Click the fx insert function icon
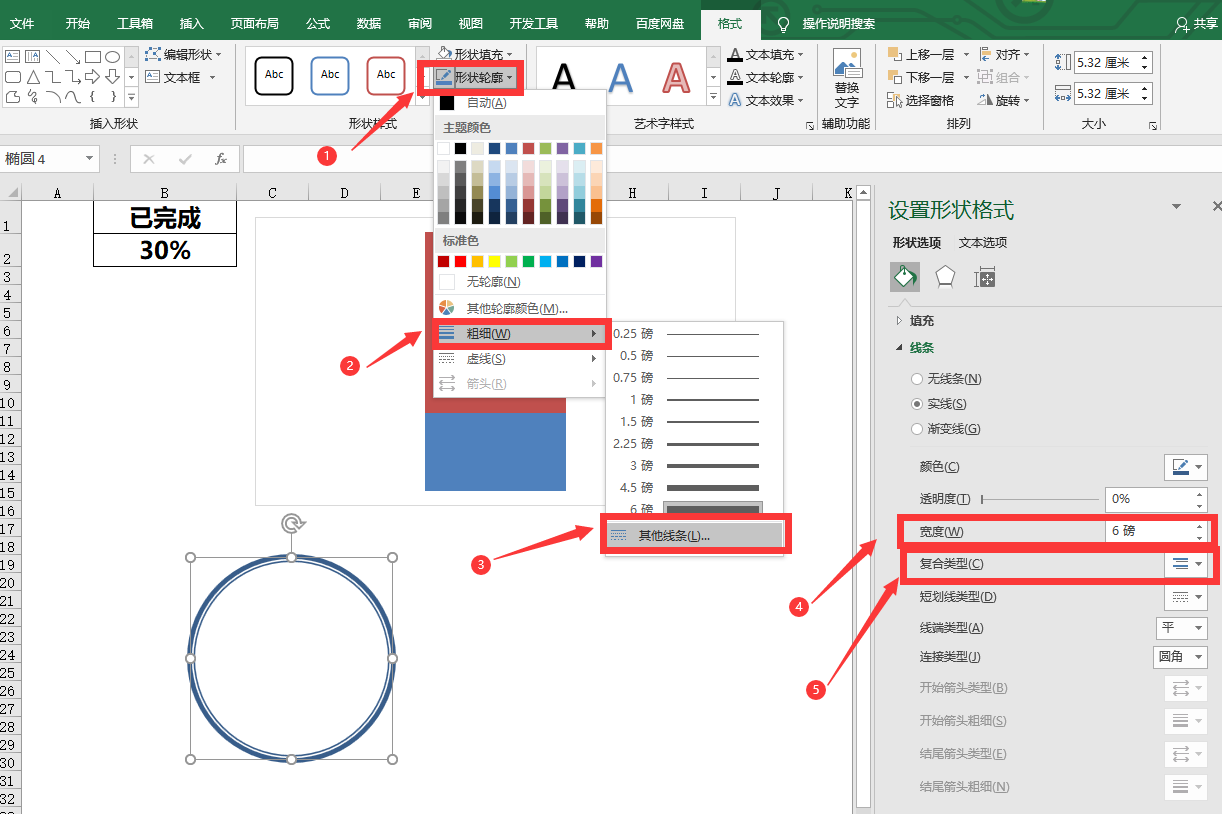The height and width of the screenshot is (814, 1222). (x=221, y=159)
